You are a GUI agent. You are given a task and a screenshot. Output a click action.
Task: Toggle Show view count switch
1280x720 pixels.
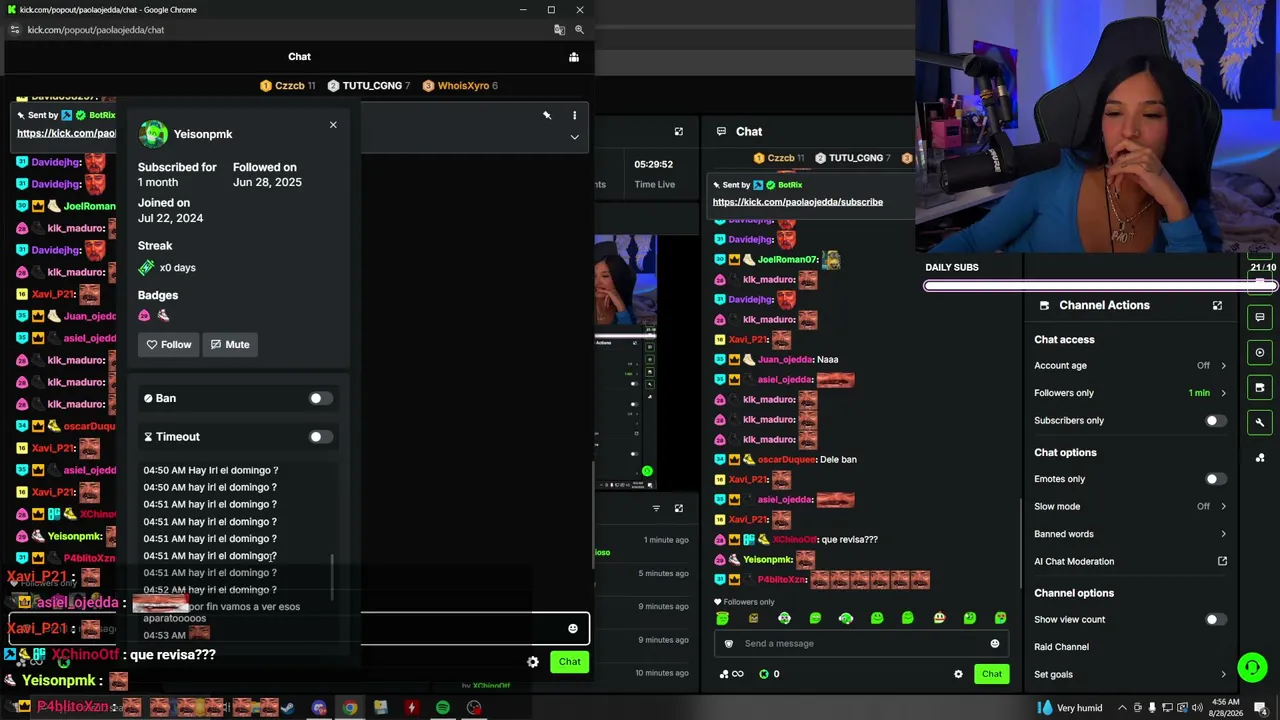(1215, 620)
